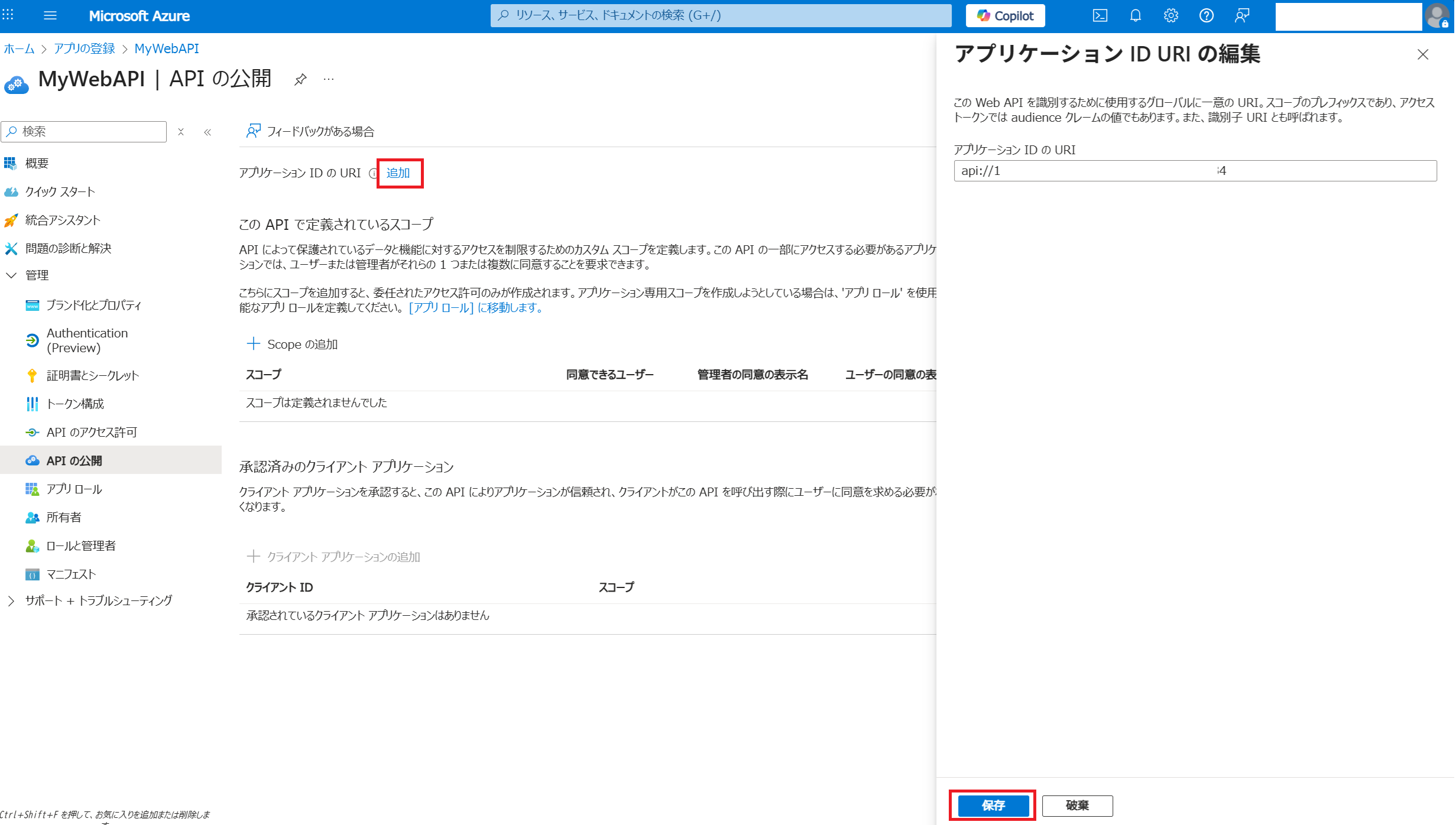Open the notifications bell
1456x825 pixels.
coord(1136,15)
